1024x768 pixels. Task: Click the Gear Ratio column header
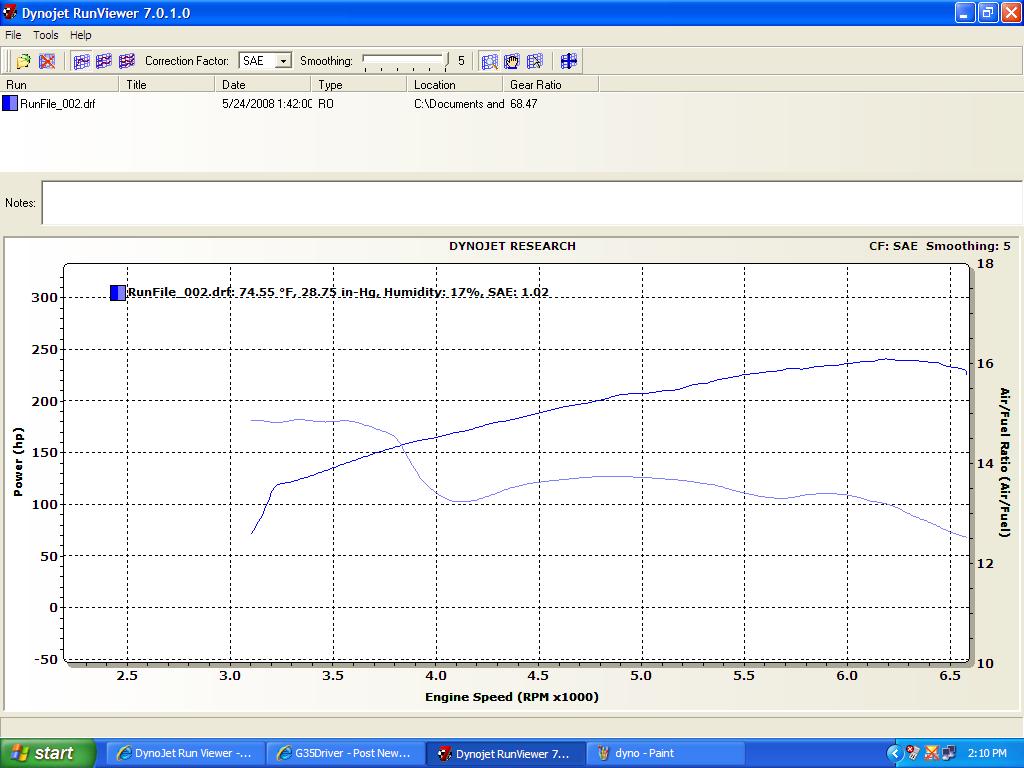[x=551, y=84]
